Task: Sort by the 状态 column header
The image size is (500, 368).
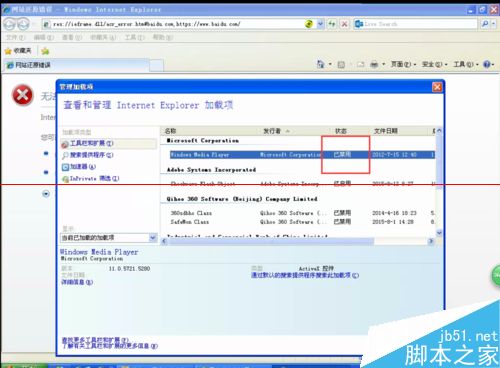Action: tap(341, 131)
